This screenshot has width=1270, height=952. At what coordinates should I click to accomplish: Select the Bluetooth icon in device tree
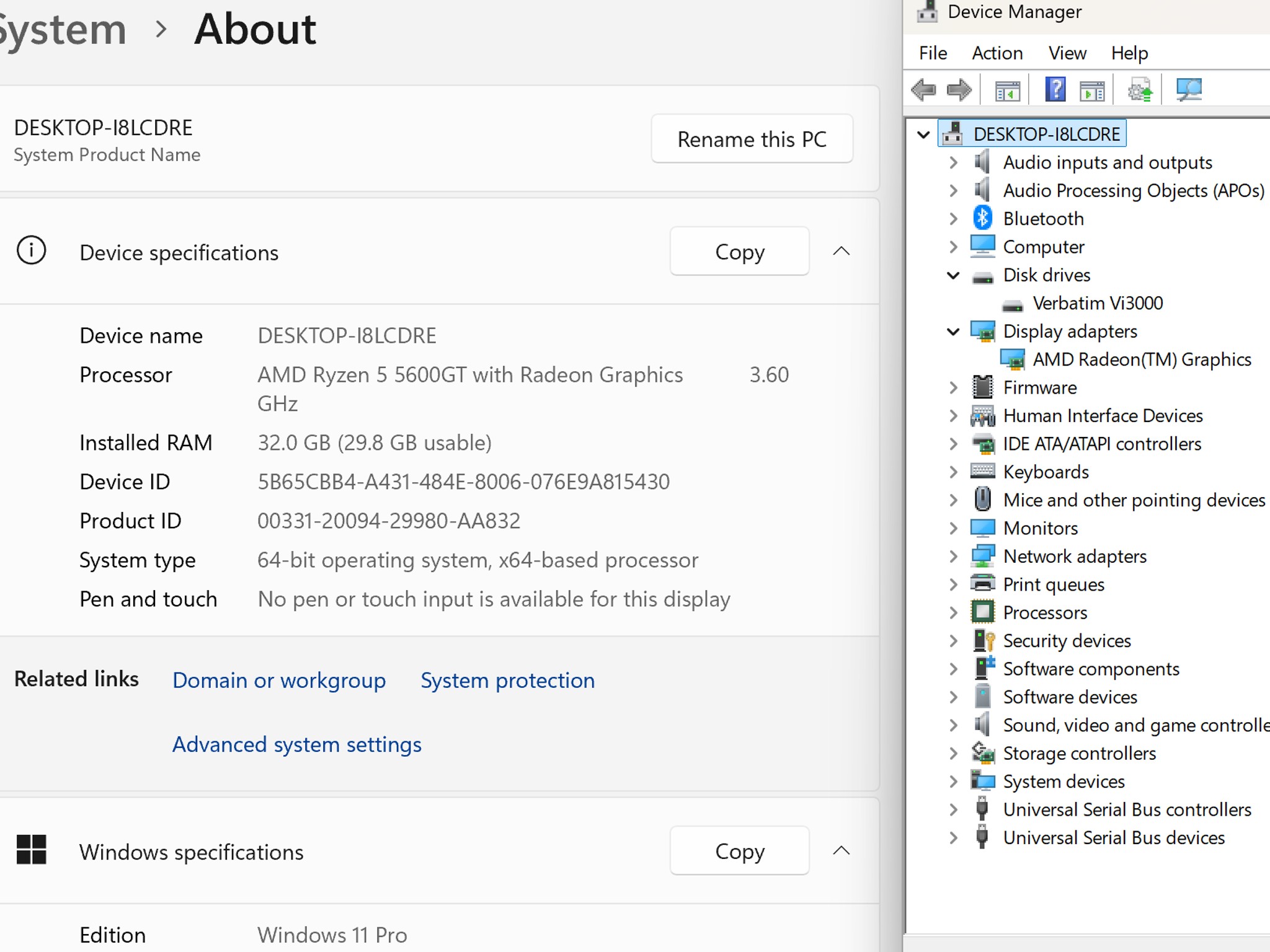[x=982, y=218]
